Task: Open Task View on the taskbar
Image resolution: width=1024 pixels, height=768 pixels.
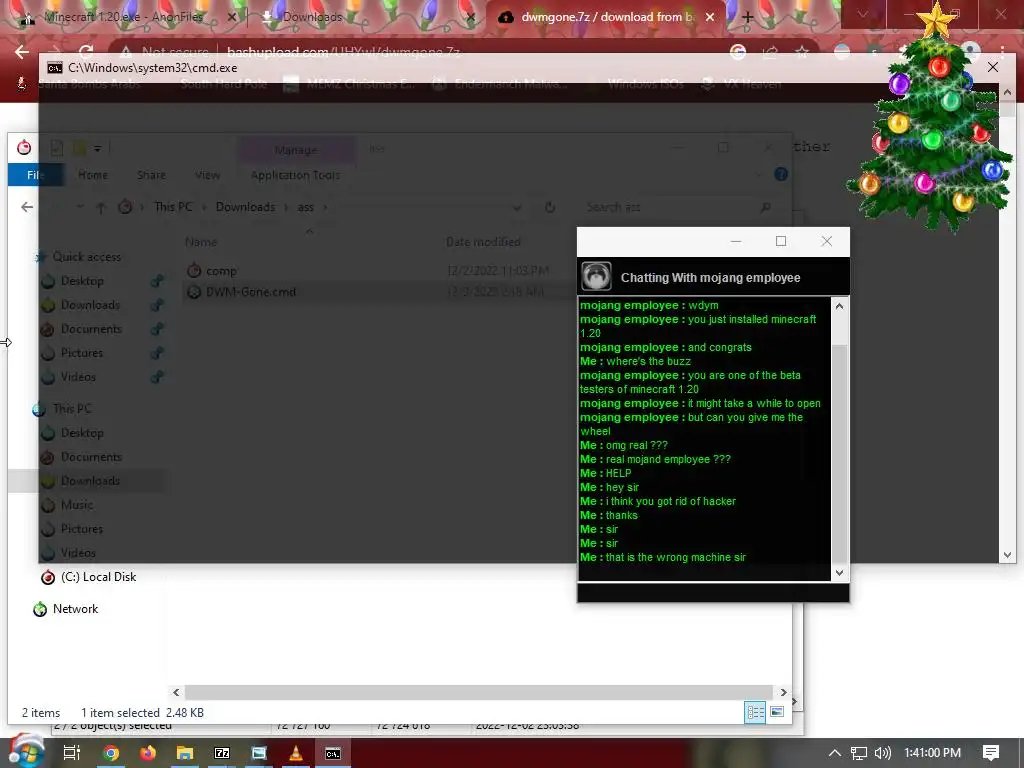Action: [72, 753]
